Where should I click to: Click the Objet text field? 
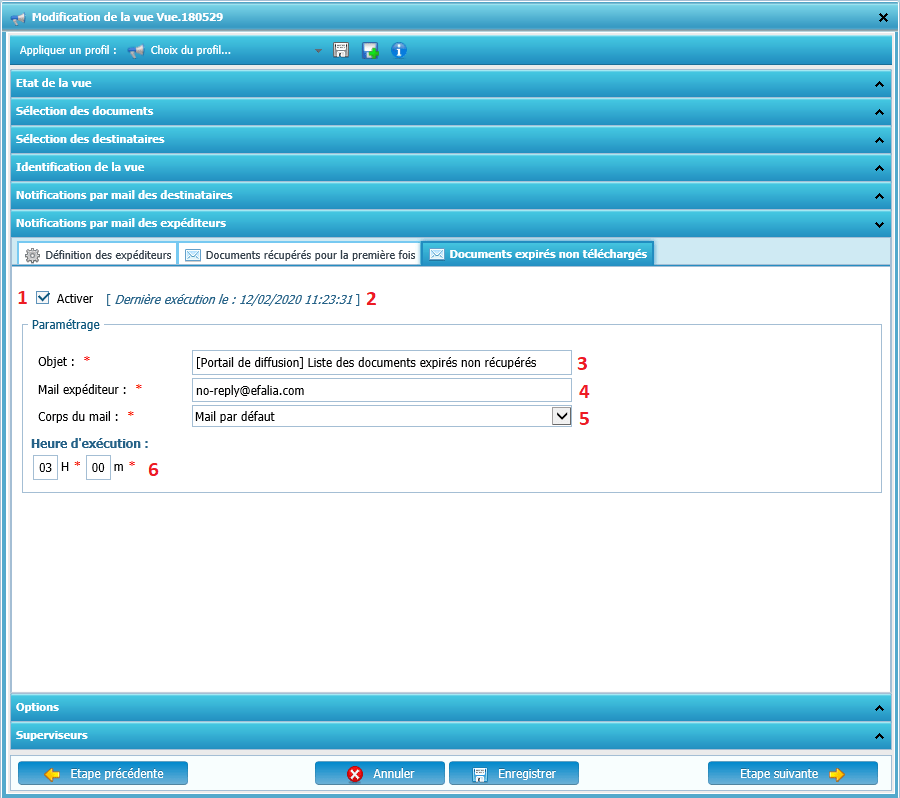(x=380, y=362)
